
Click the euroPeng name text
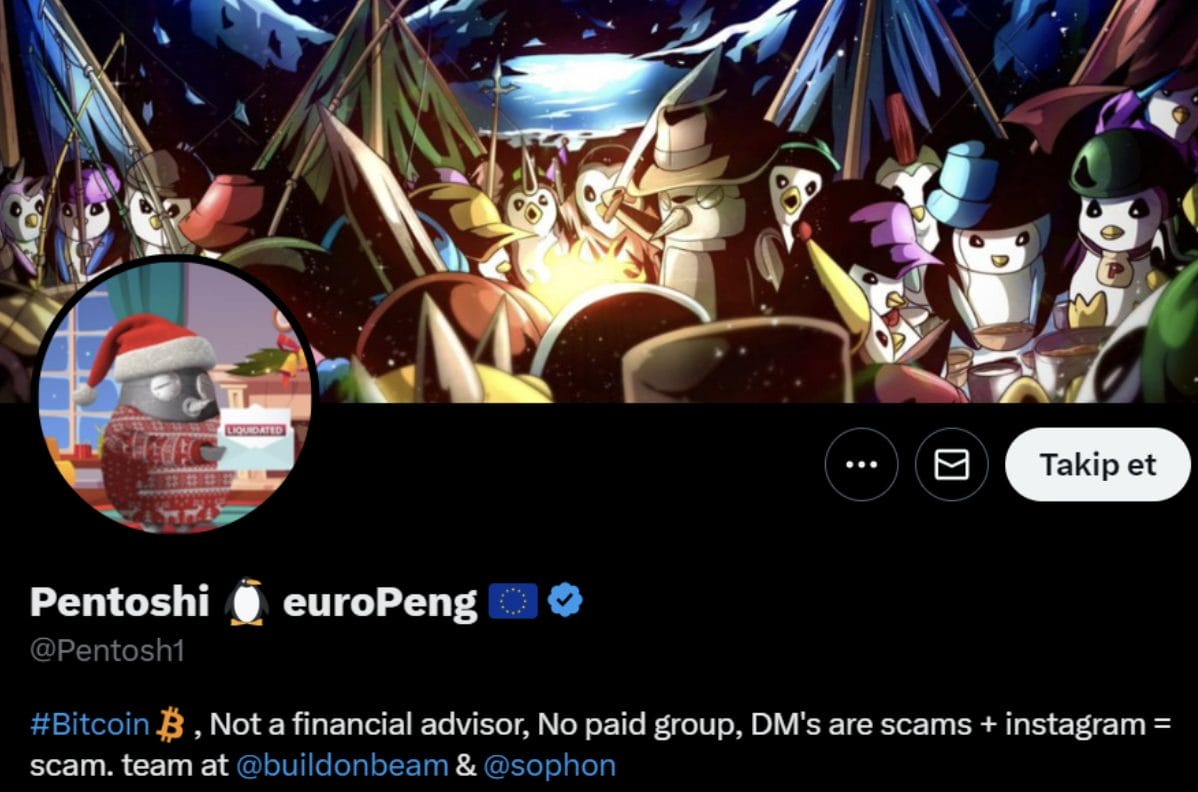point(380,603)
